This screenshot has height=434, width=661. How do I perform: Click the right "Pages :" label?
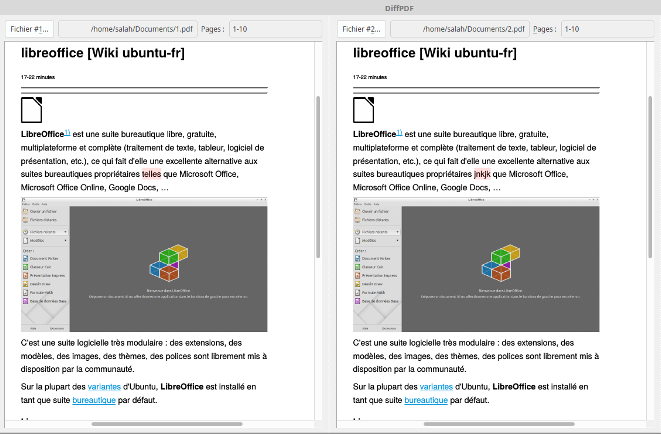[545, 29]
